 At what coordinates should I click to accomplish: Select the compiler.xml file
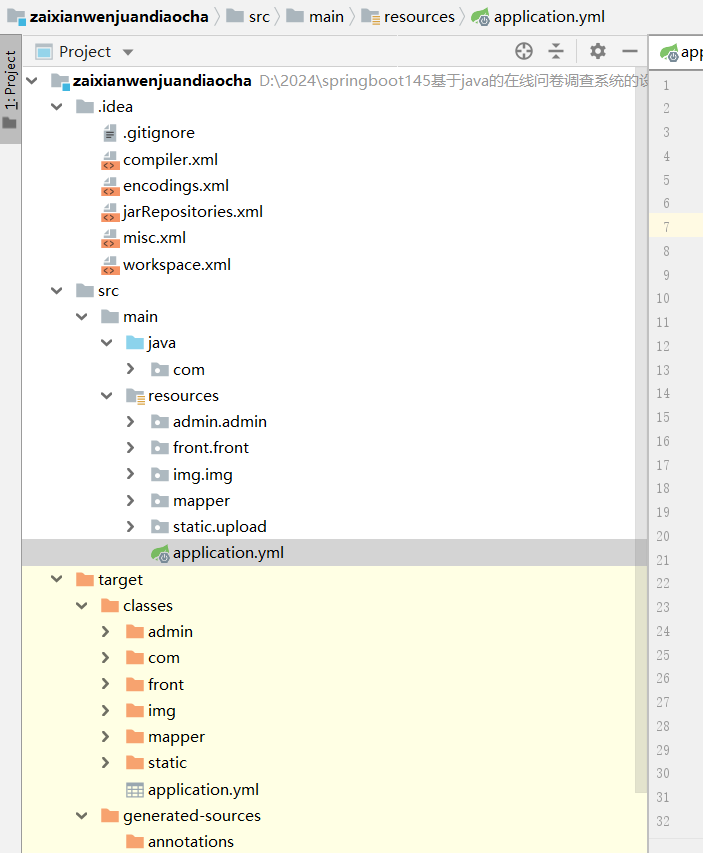[x=170, y=159]
